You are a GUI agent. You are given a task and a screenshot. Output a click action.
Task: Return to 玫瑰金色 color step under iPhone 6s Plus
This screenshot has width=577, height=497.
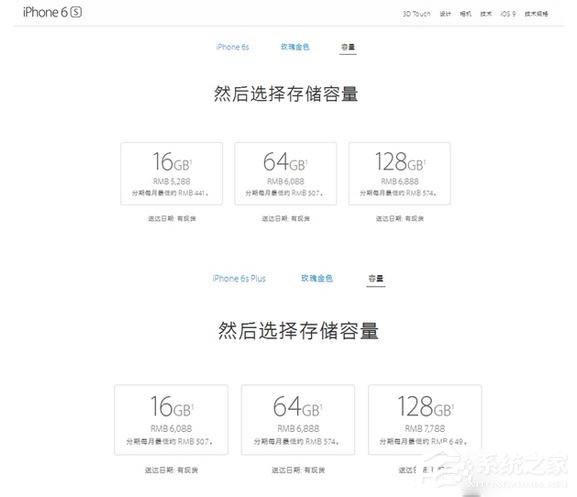coord(316,278)
